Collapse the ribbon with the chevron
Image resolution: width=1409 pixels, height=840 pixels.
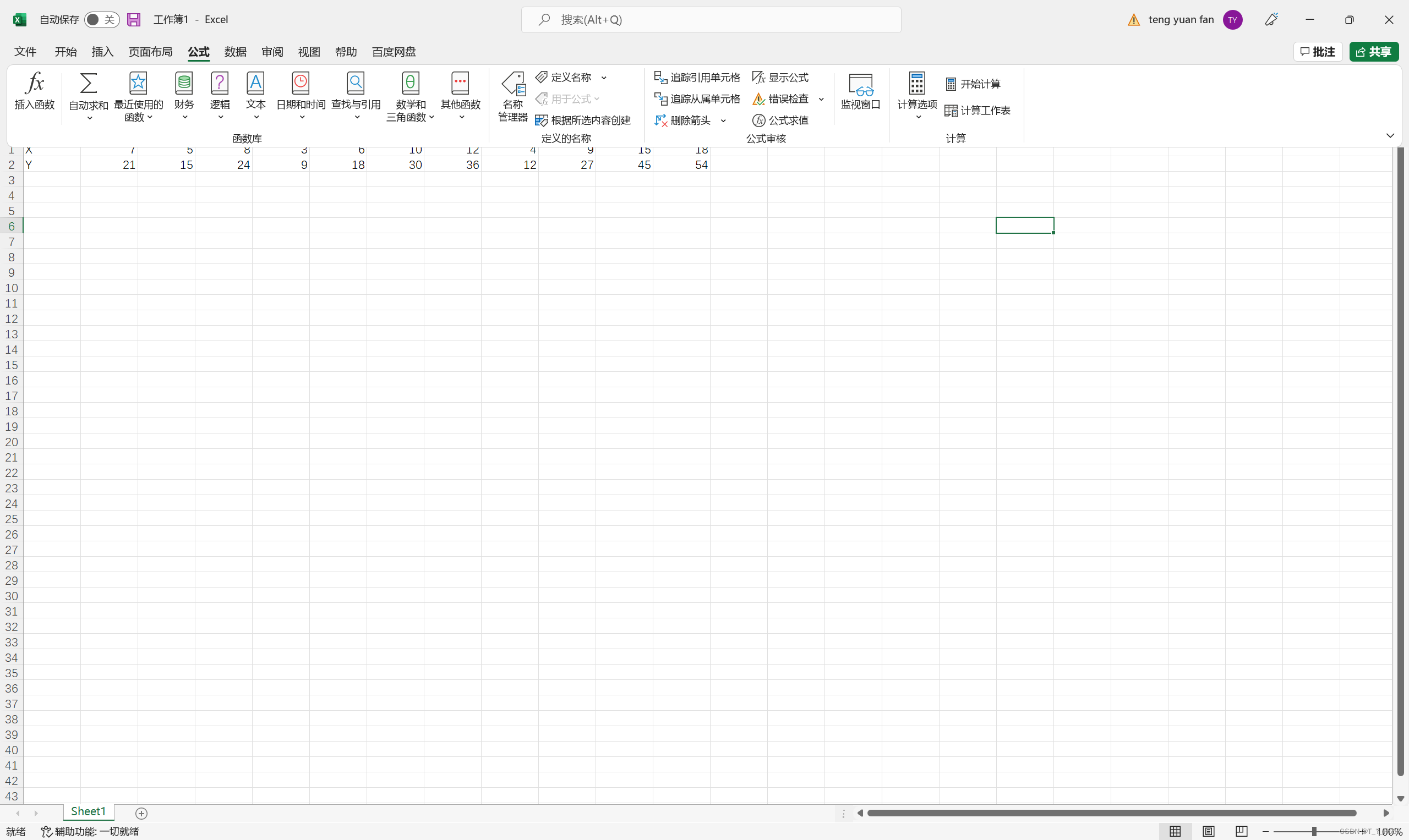pyautogui.click(x=1390, y=135)
